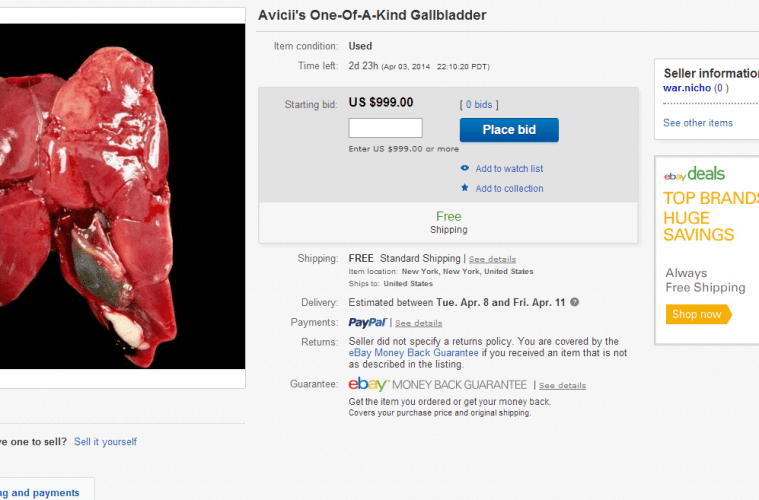
Task: Click the PayPal logo in Payments row
Action: pos(367,322)
